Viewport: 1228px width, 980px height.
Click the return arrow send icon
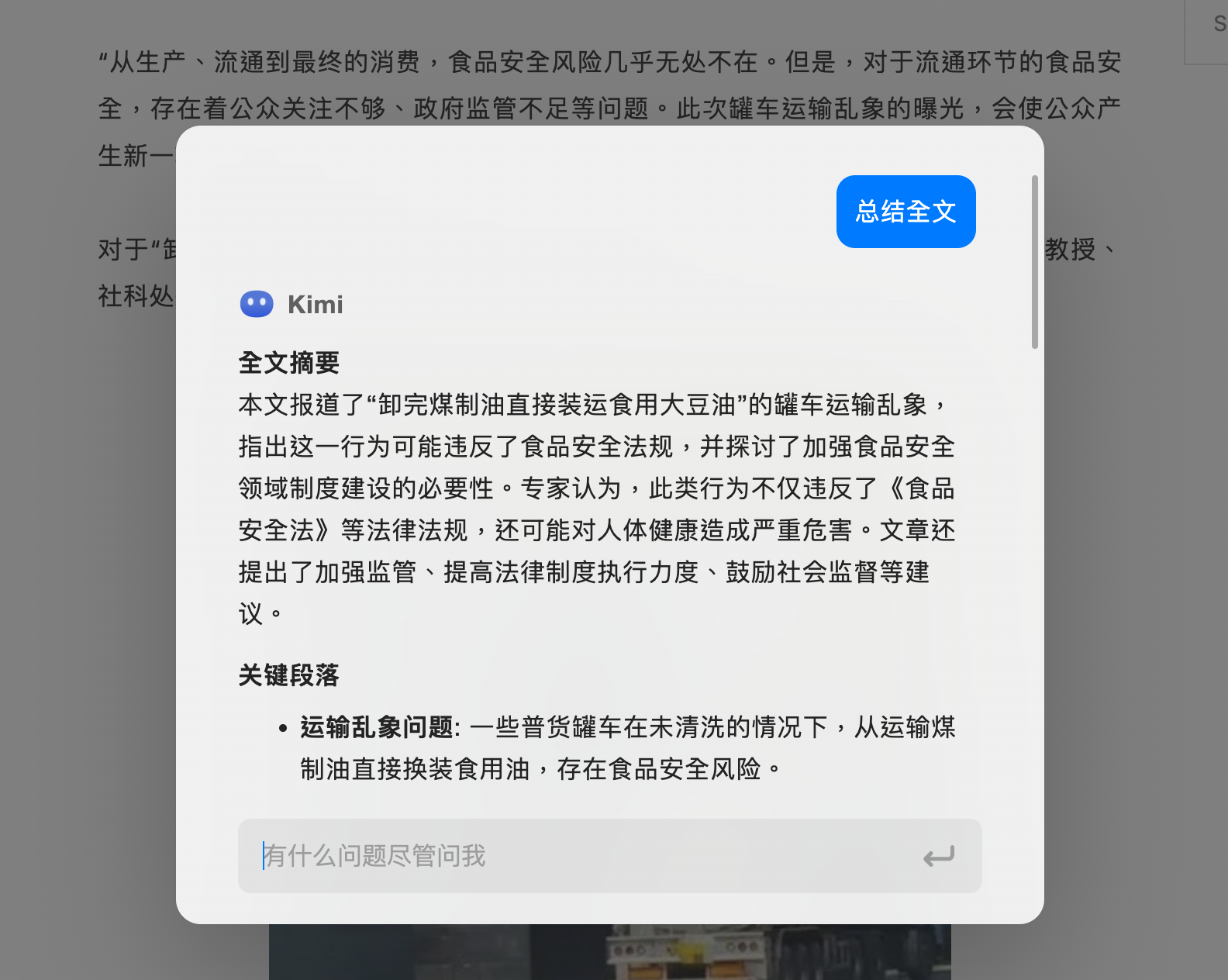938,857
